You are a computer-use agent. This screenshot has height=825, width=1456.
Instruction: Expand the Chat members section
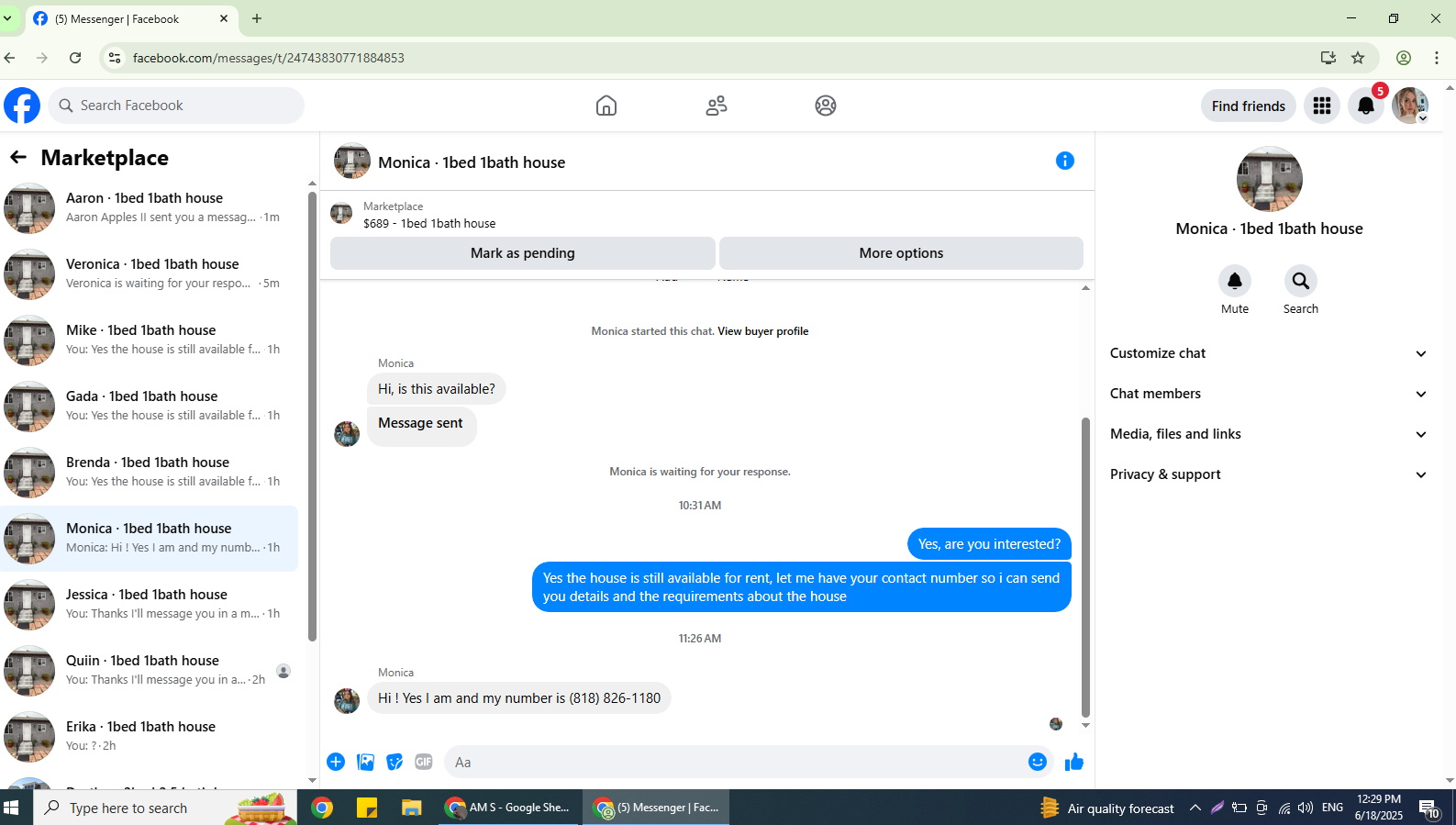(x=1269, y=394)
